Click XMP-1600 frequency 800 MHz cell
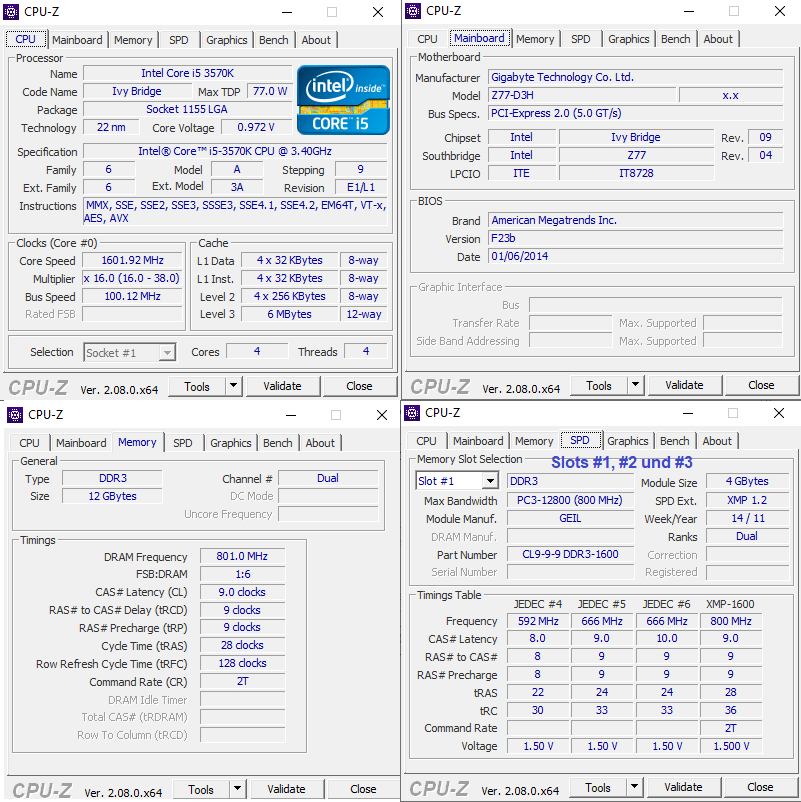Screen dimensions: 801x802 tap(731, 621)
